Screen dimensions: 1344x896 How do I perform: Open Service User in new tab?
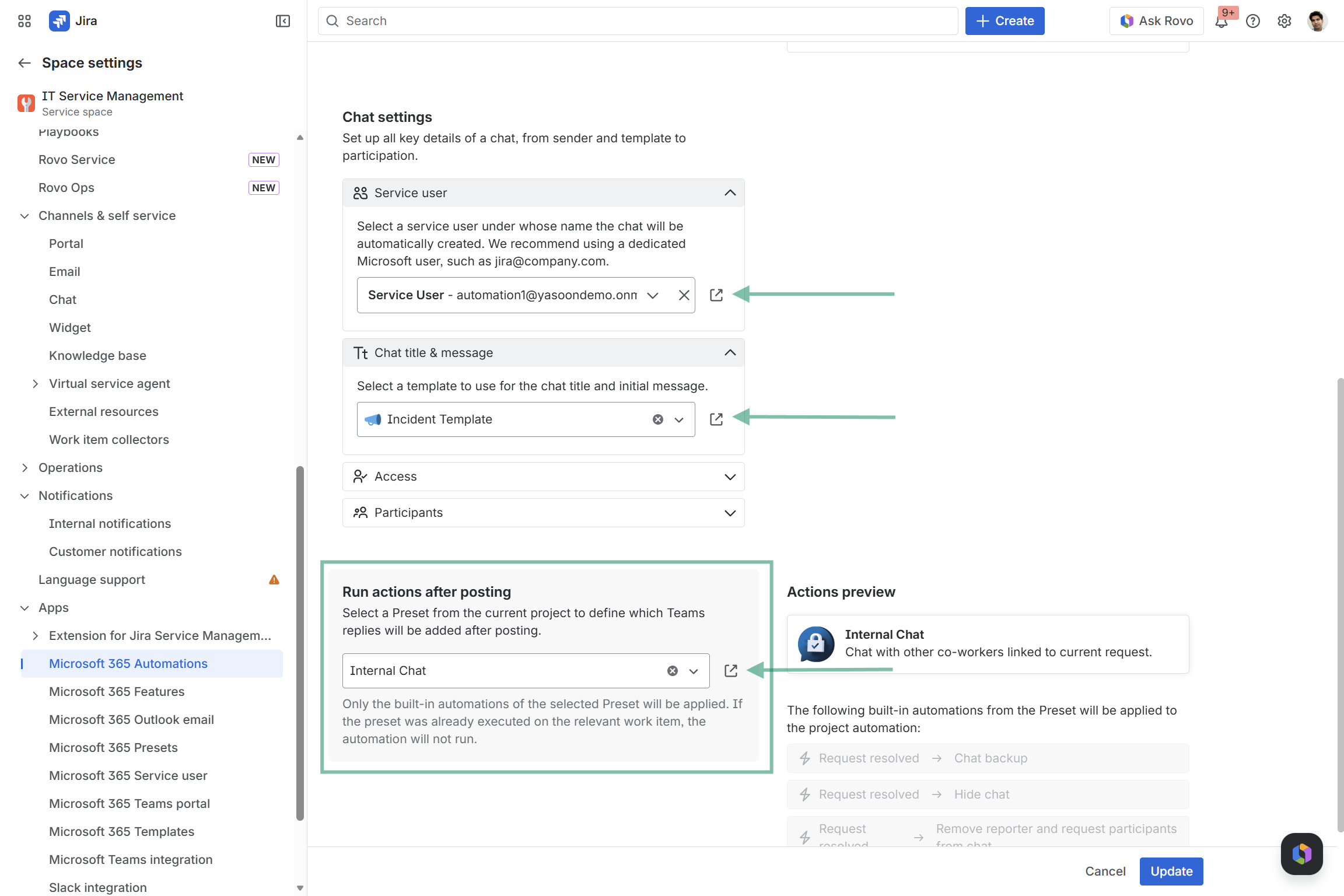click(x=716, y=295)
